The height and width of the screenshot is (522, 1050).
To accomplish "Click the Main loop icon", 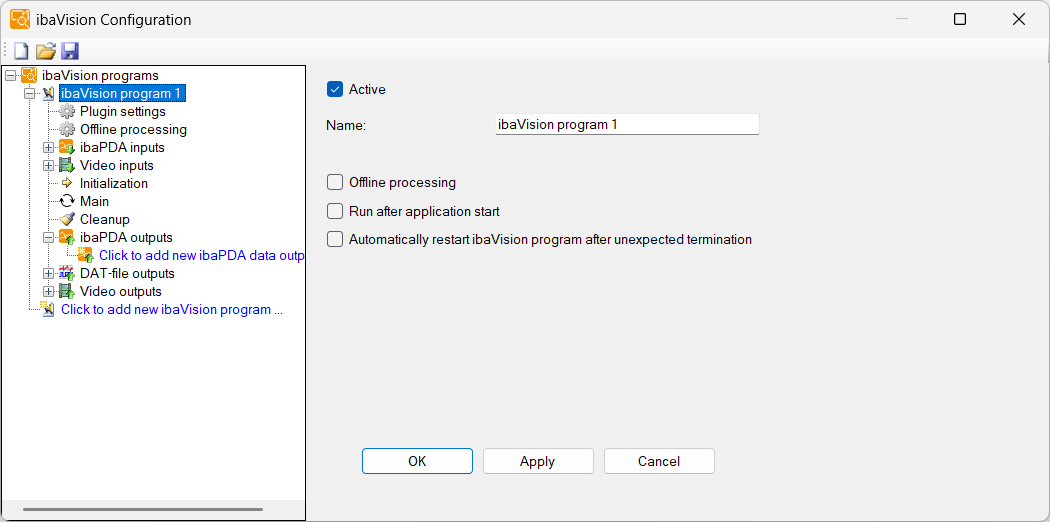I will click(67, 201).
